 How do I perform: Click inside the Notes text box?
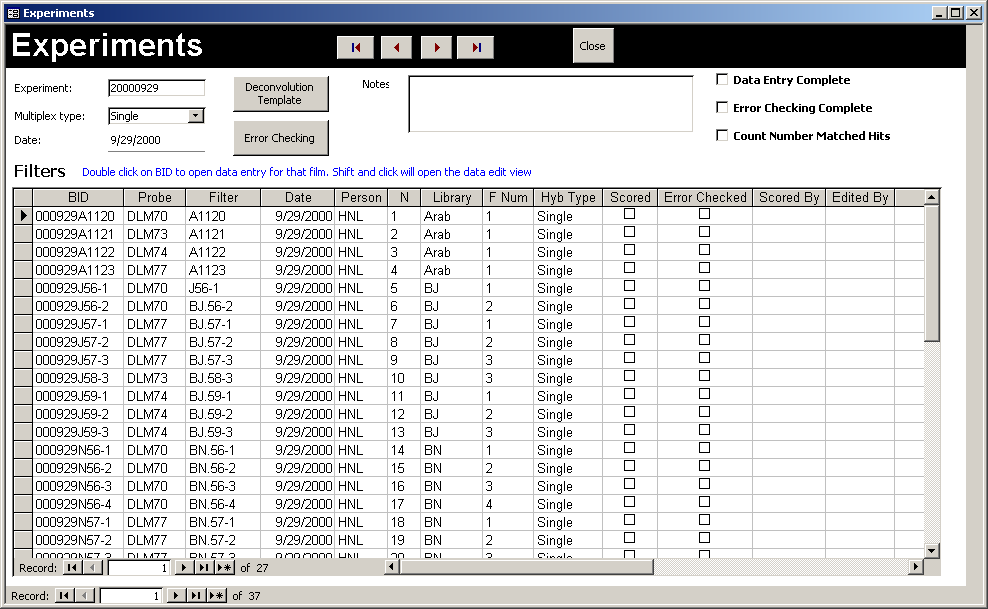(550, 104)
